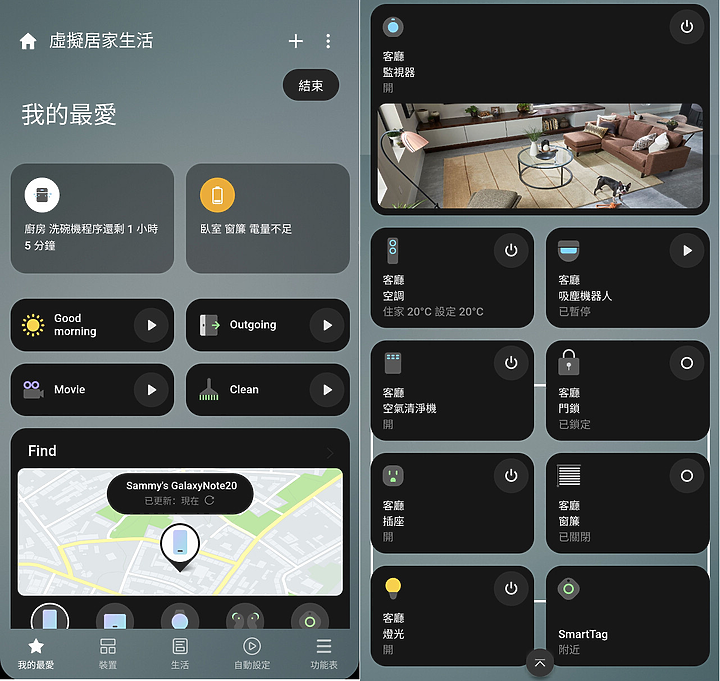Tap the 已暫停 status text
The width and height of the screenshot is (720, 681).
click(574, 312)
